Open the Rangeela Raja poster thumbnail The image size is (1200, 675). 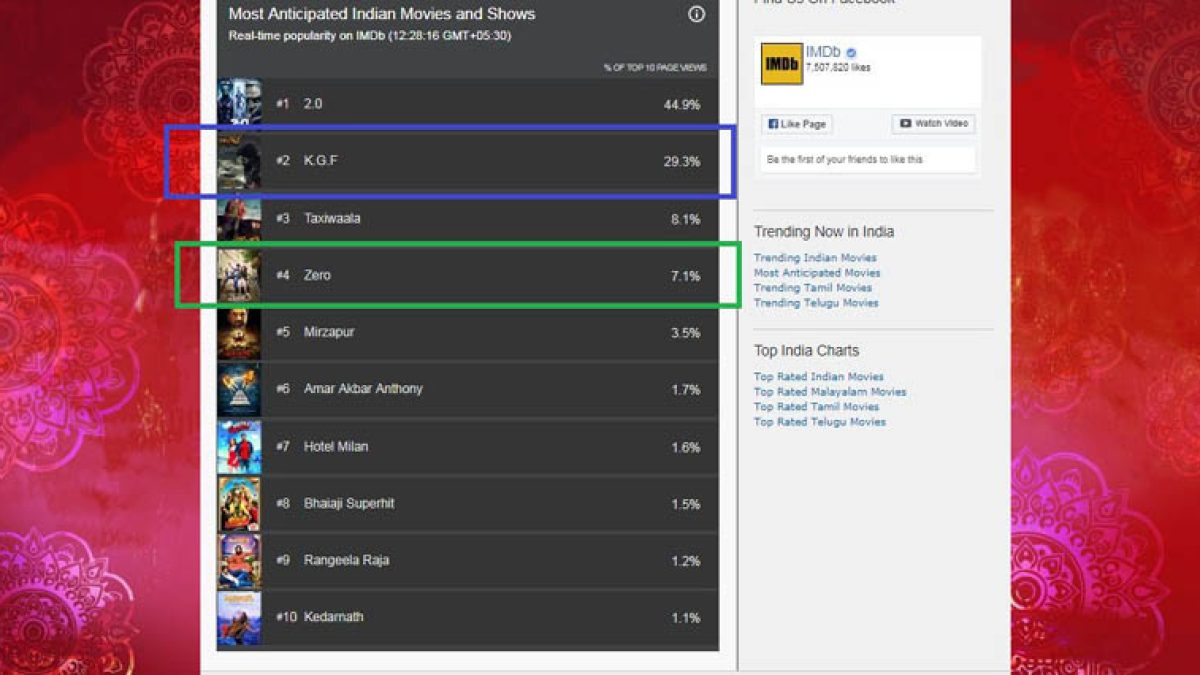click(x=239, y=561)
